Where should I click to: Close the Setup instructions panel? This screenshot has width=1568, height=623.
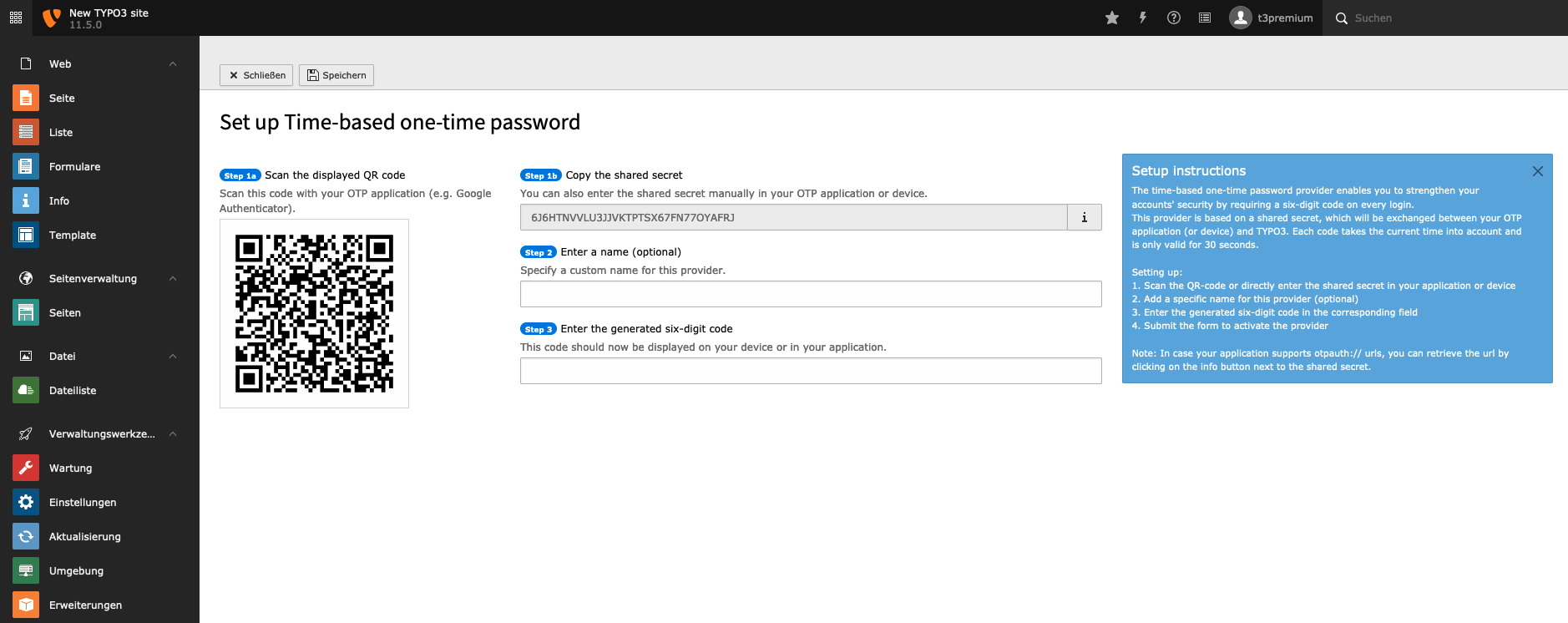1537,171
